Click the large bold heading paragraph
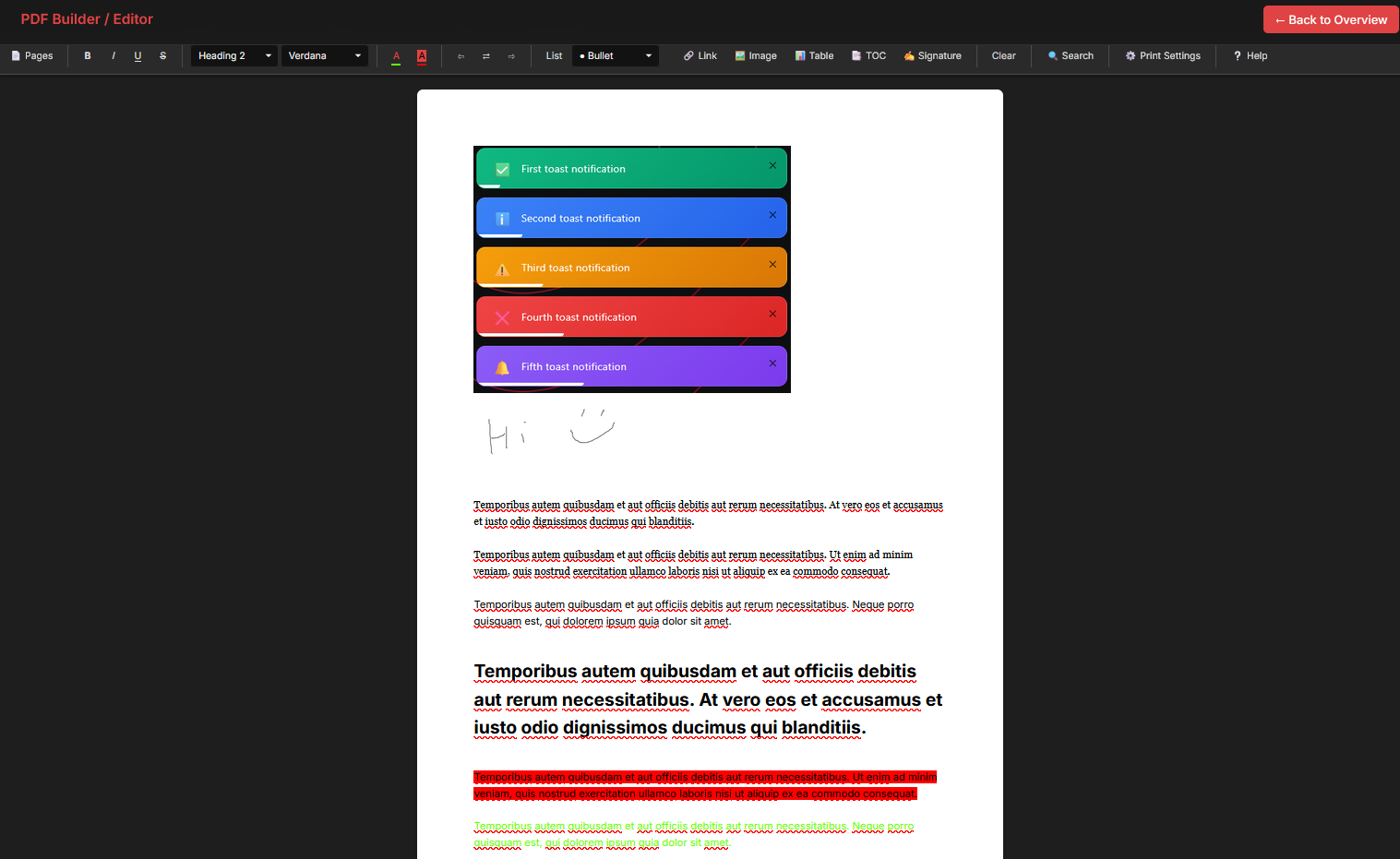 click(x=708, y=699)
